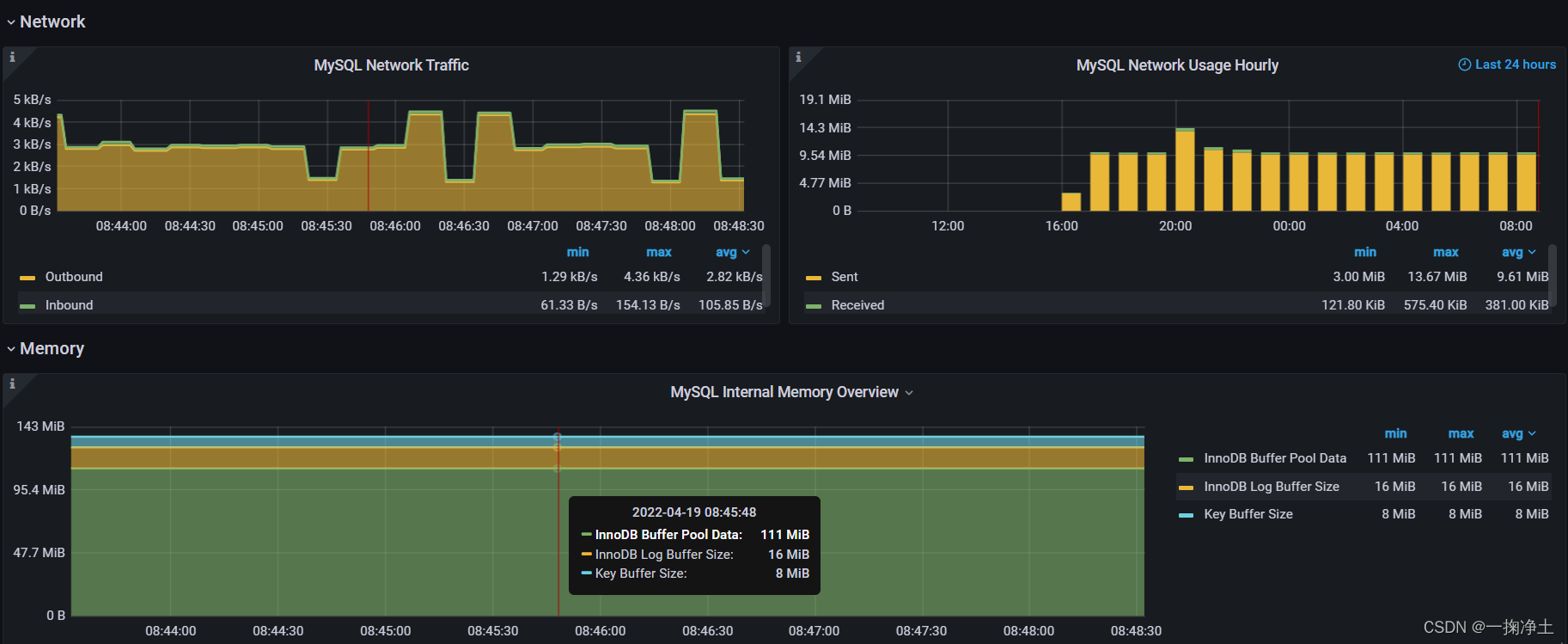Click the short bar at 16:00 in hourly chart
This screenshot has height=644, width=1568.
(x=1071, y=202)
